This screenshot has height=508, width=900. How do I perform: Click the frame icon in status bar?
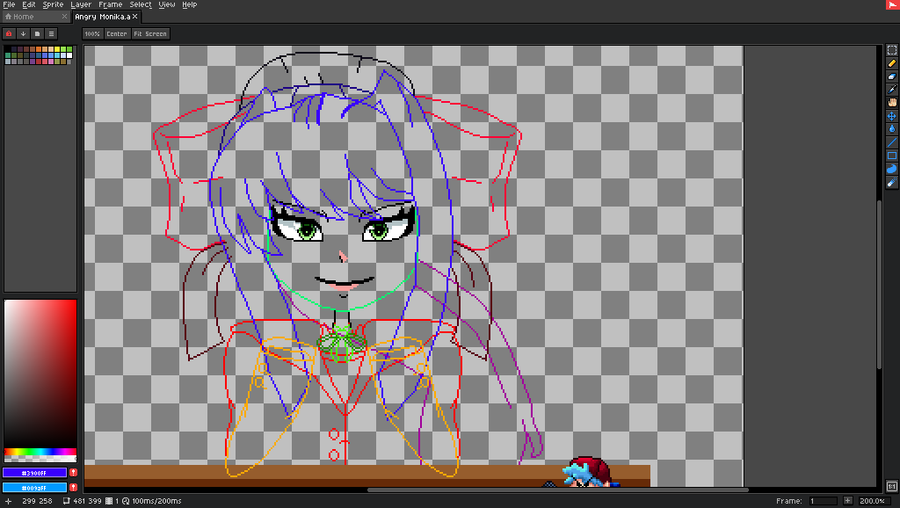[x=108, y=501]
